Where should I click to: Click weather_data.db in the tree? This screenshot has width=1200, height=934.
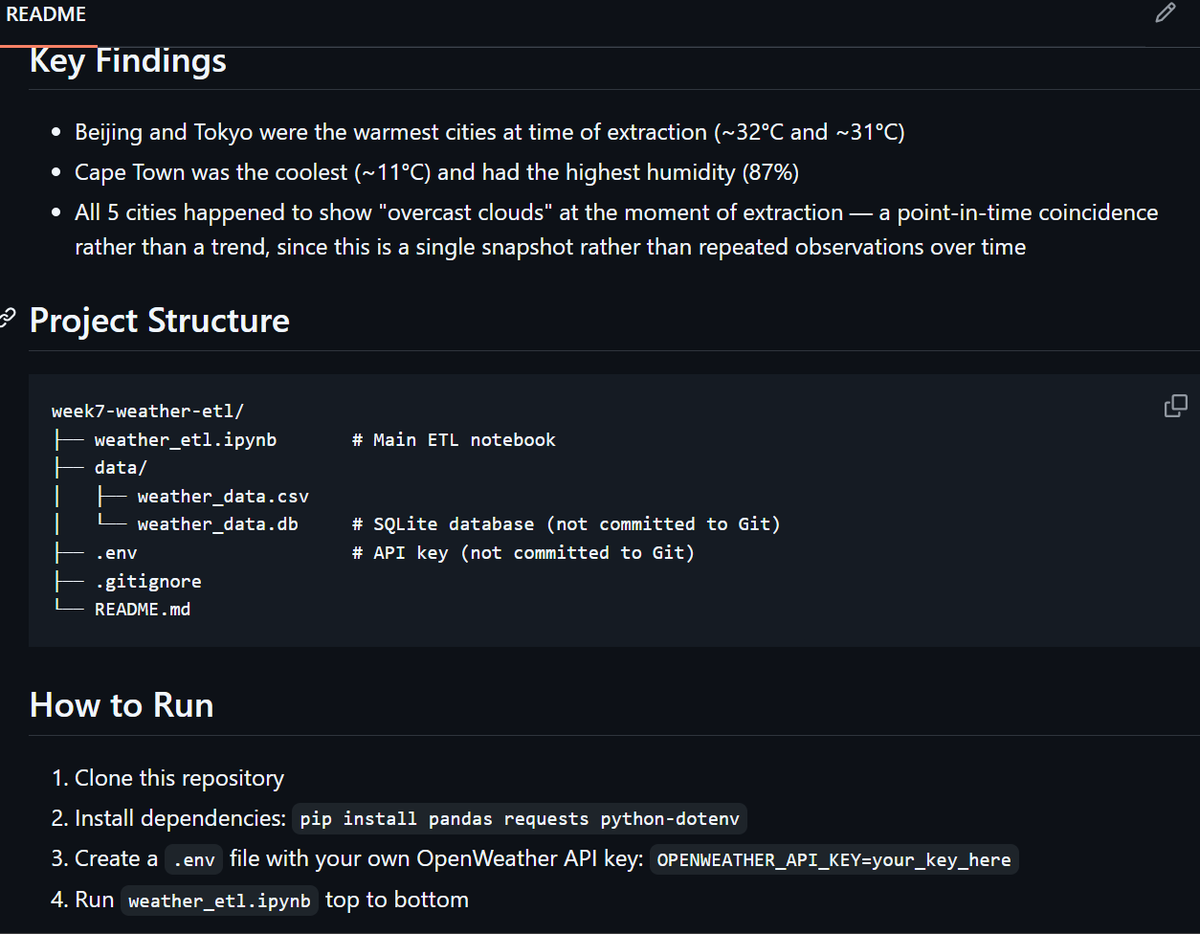[x=217, y=524]
